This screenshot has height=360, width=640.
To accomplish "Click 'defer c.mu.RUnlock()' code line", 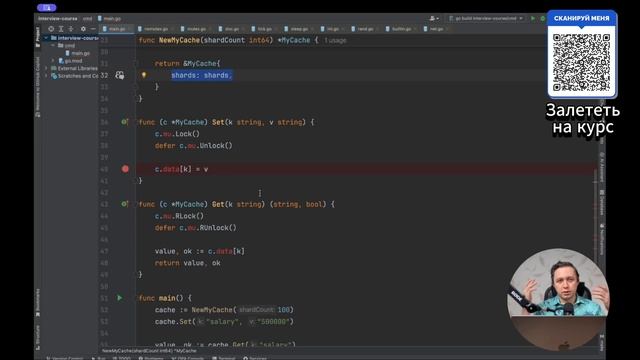I will (x=196, y=228).
